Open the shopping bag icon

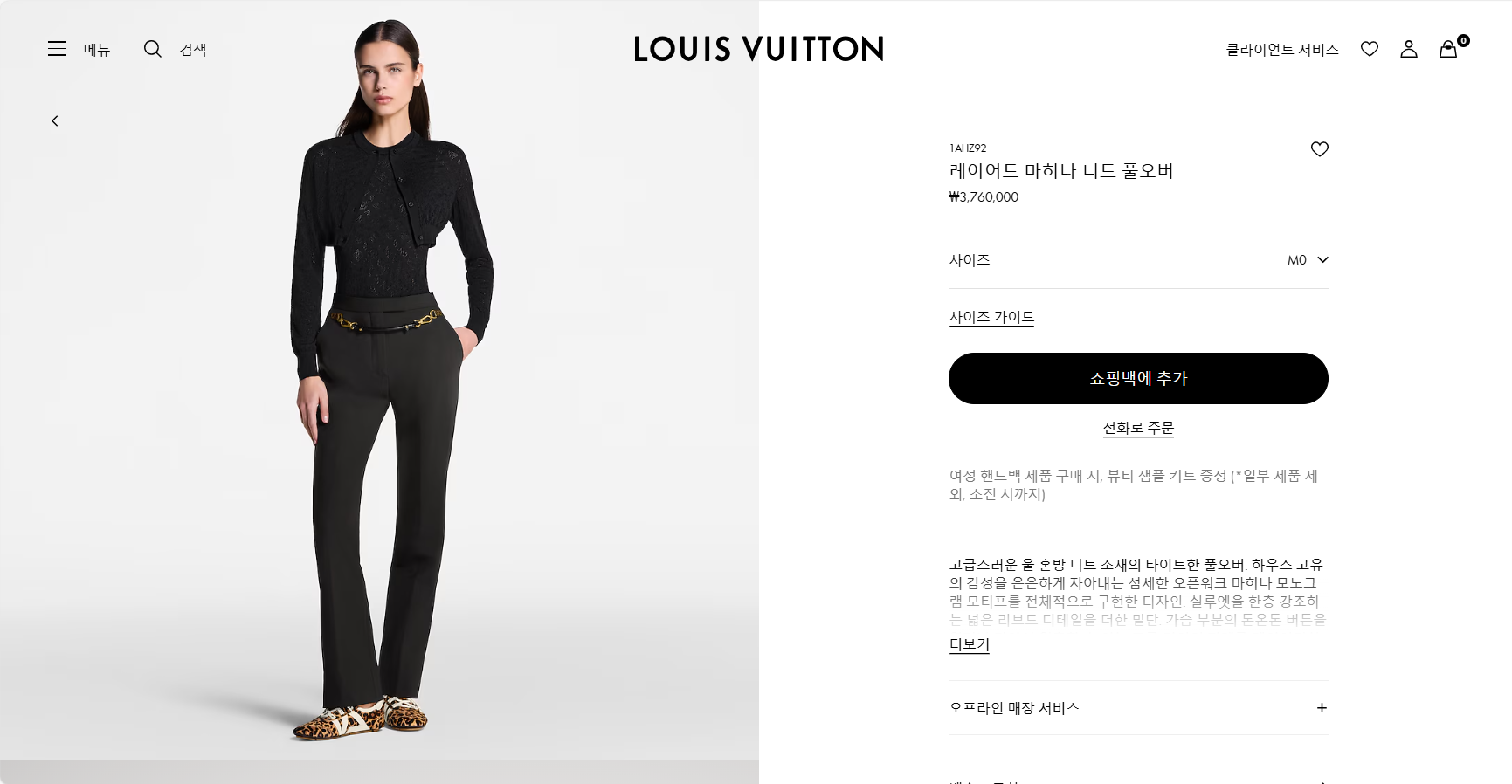click(x=1448, y=49)
